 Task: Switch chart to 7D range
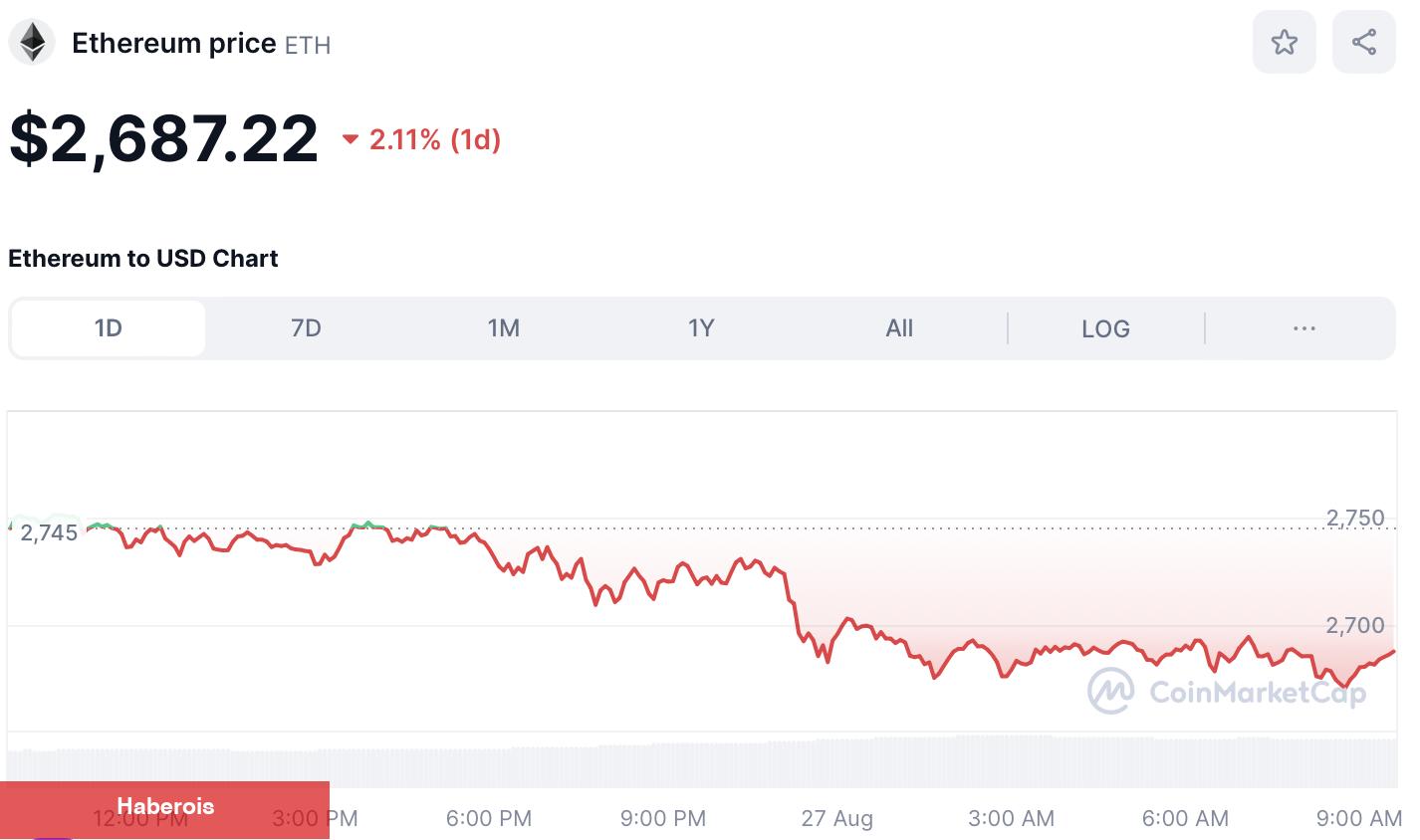pyautogui.click(x=306, y=328)
